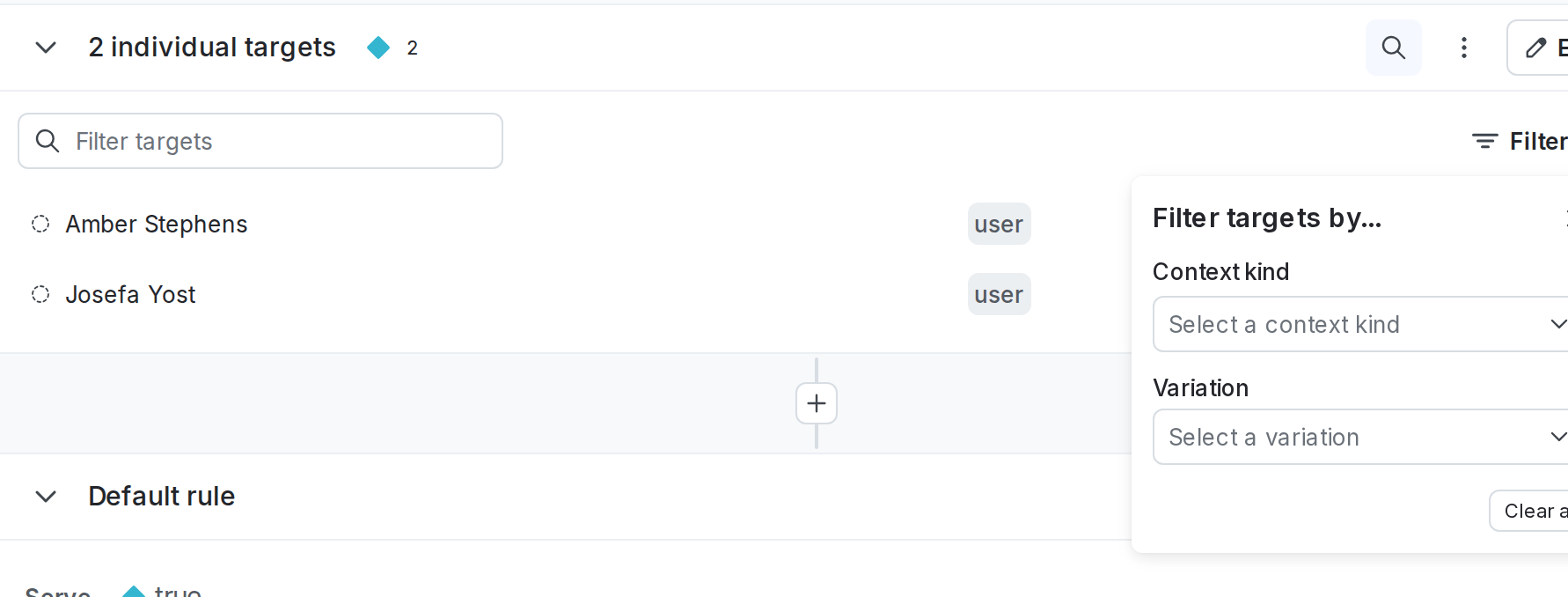Open the Select a variation dropdown

pos(1359,437)
